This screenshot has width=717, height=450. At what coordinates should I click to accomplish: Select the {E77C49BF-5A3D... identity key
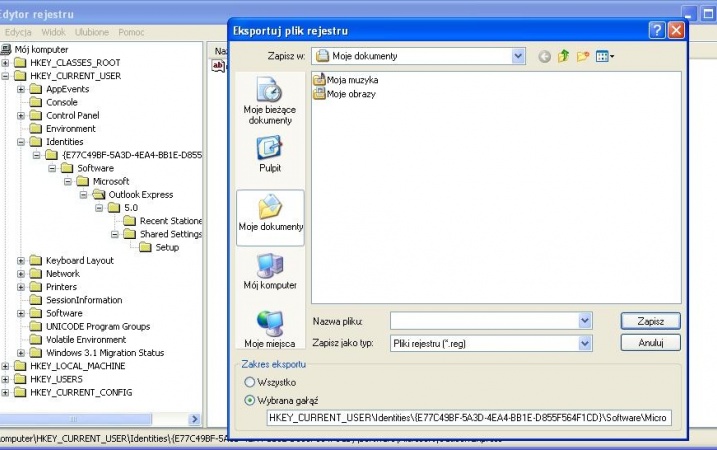pyautogui.click(x=132, y=155)
